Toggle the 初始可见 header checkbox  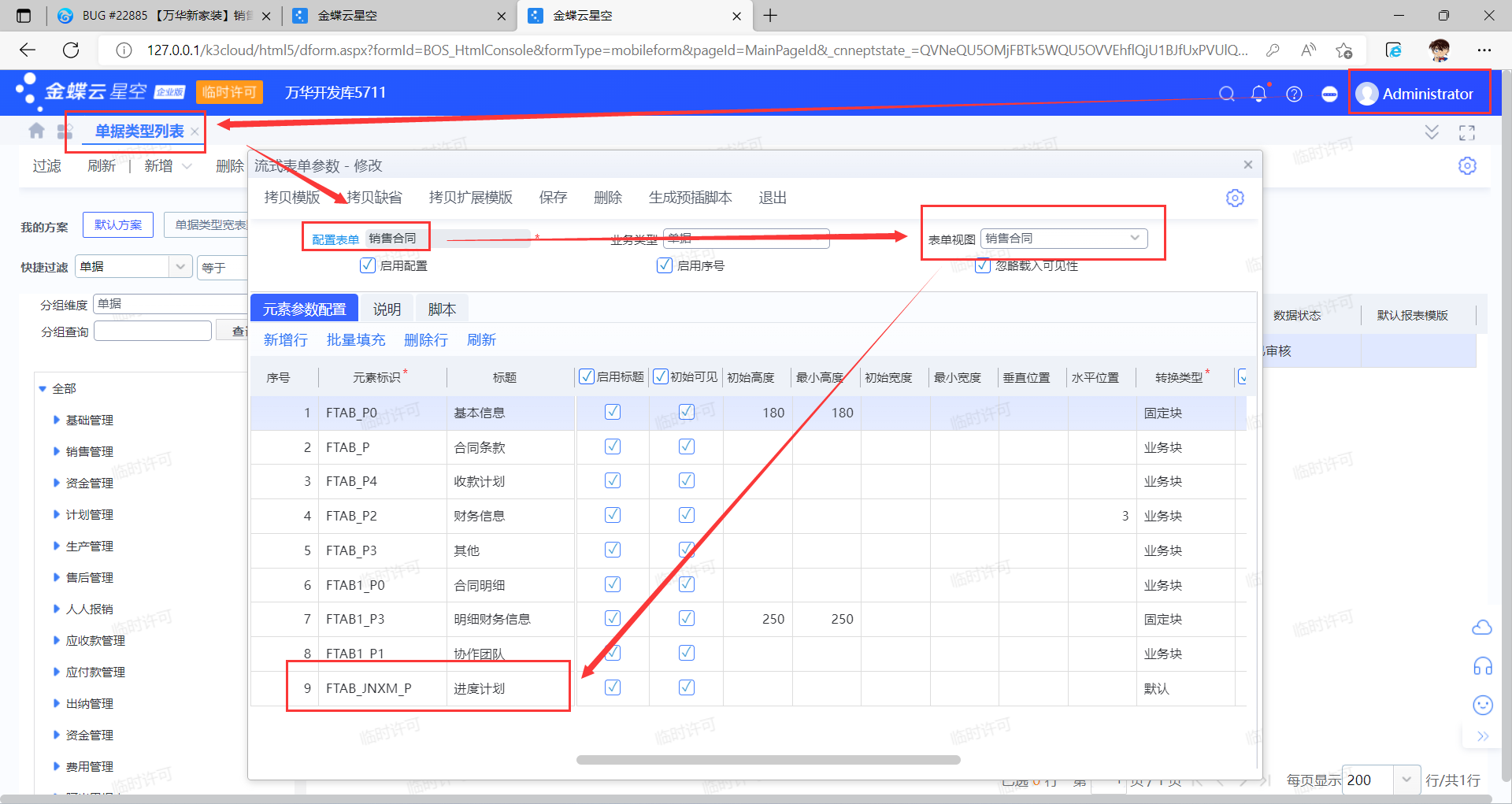(661, 376)
